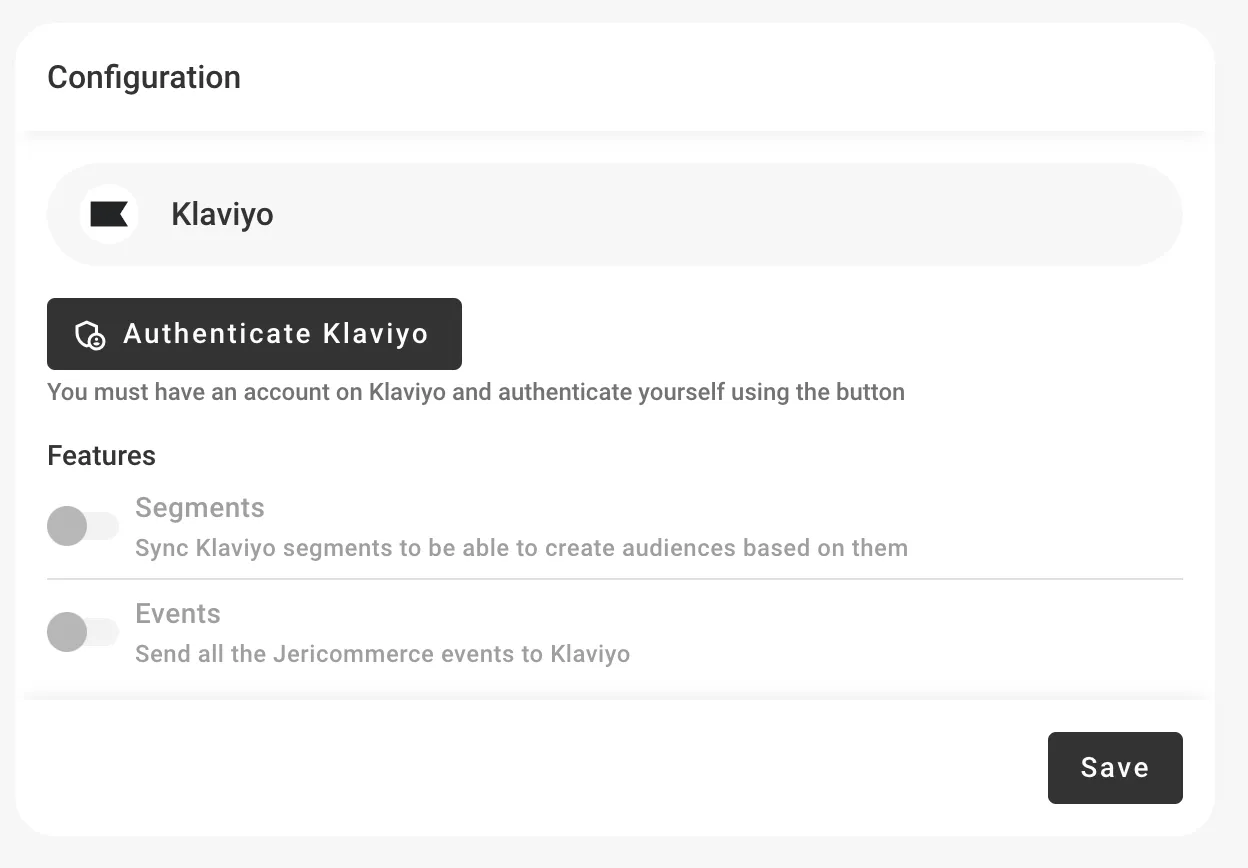Turn on the Events toggle
The height and width of the screenshot is (868, 1248).
pyautogui.click(x=82, y=632)
